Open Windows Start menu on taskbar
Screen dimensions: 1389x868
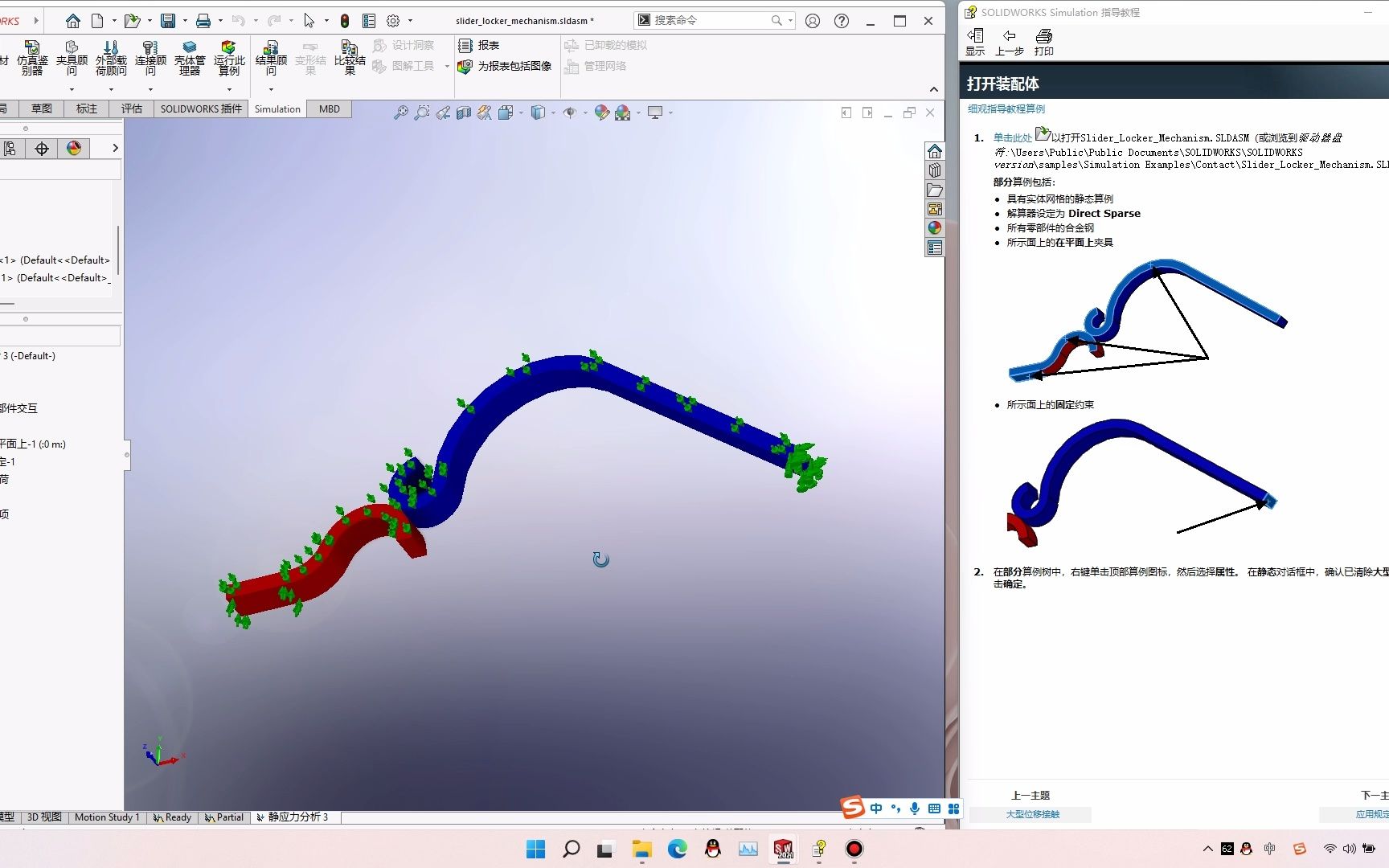(535, 849)
